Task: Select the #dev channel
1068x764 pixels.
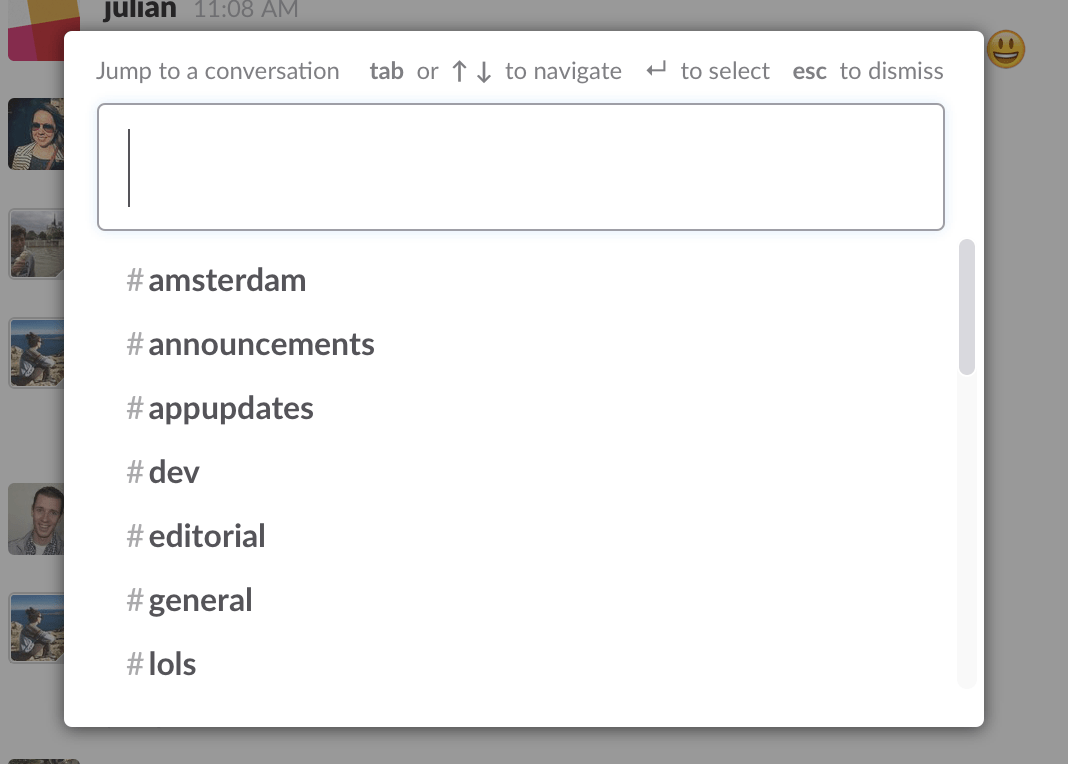Action: [175, 472]
